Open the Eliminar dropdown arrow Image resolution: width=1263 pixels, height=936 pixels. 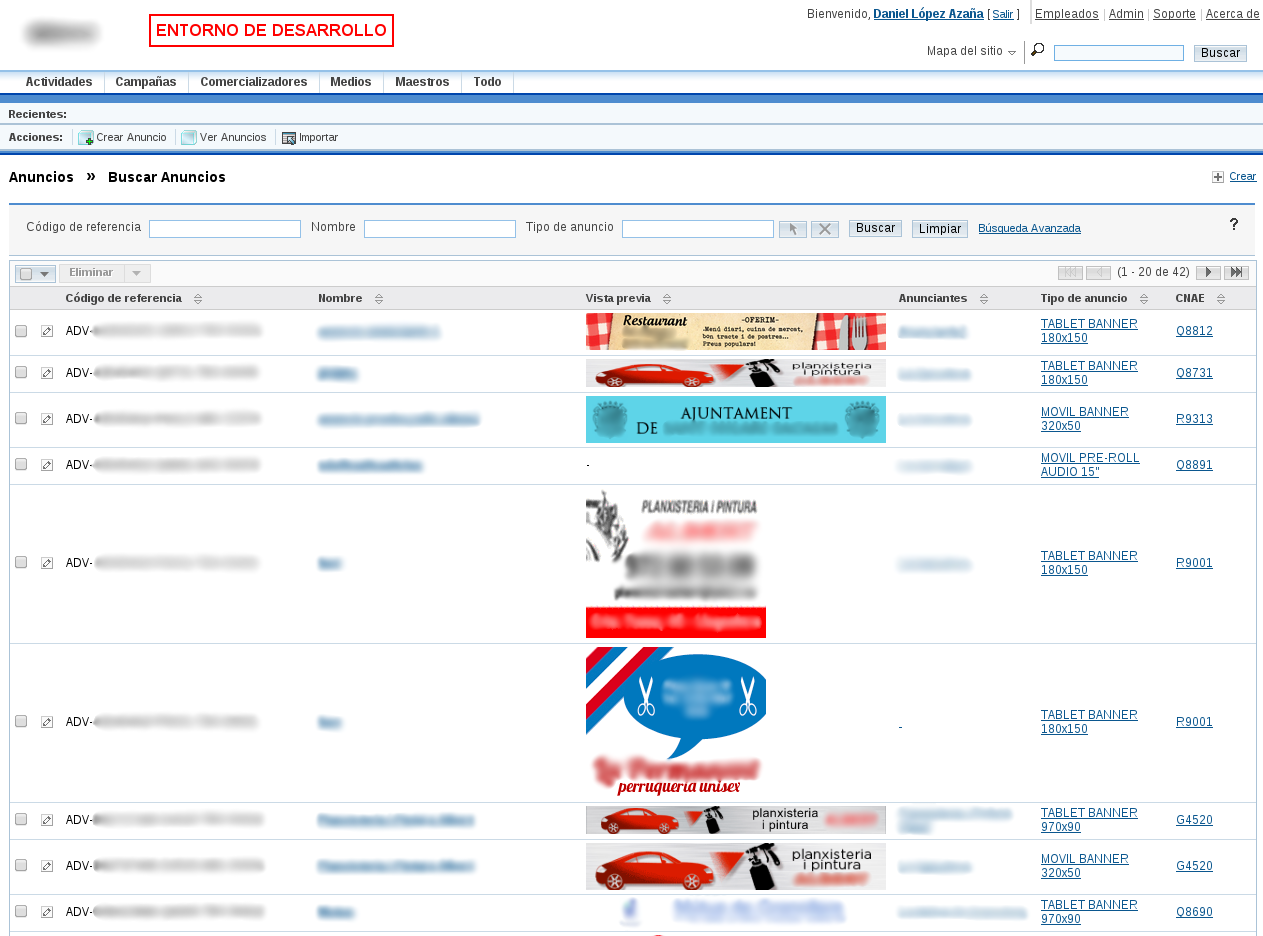pos(136,272)
